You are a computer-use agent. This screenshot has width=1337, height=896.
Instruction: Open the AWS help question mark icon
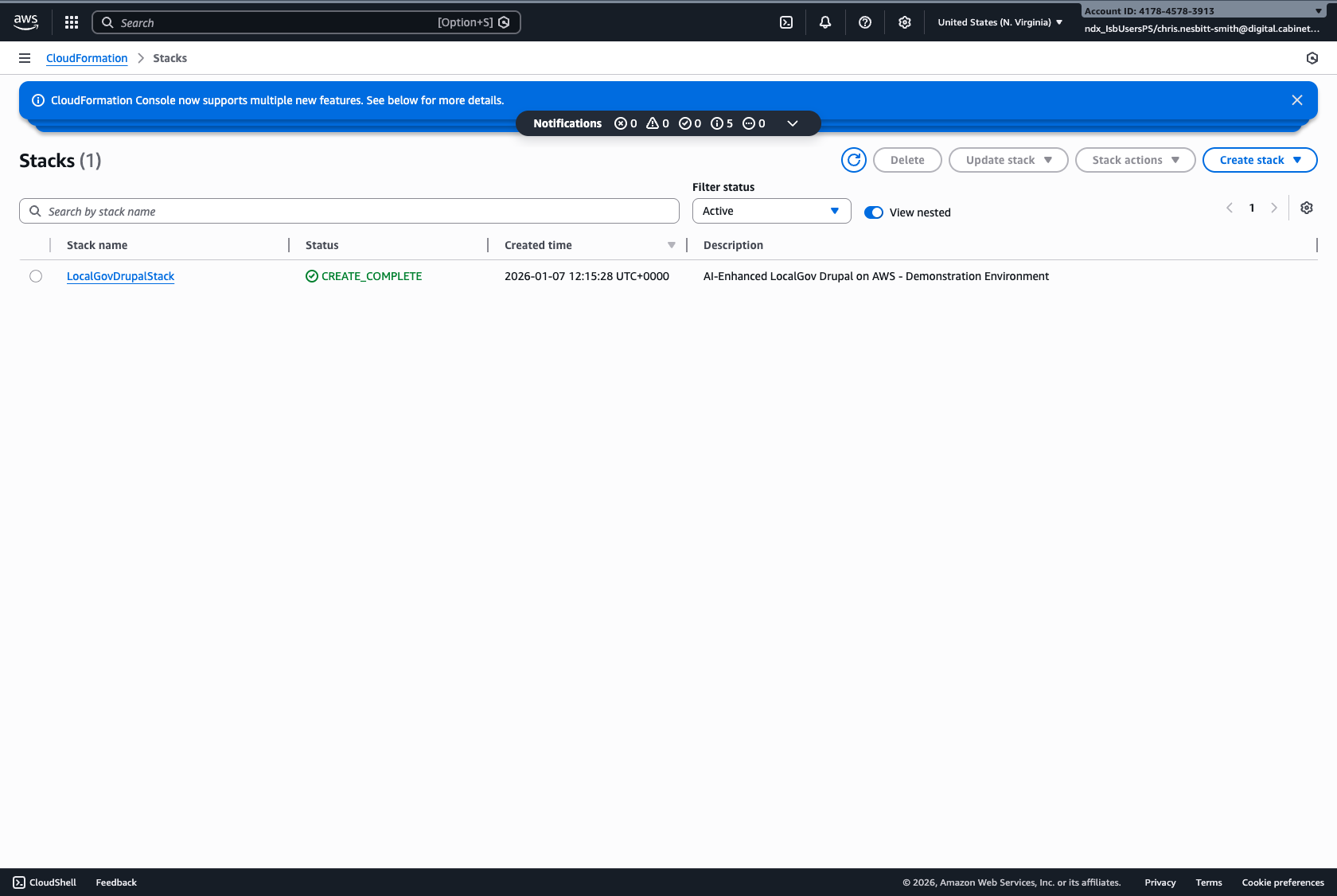coord(864,21)
